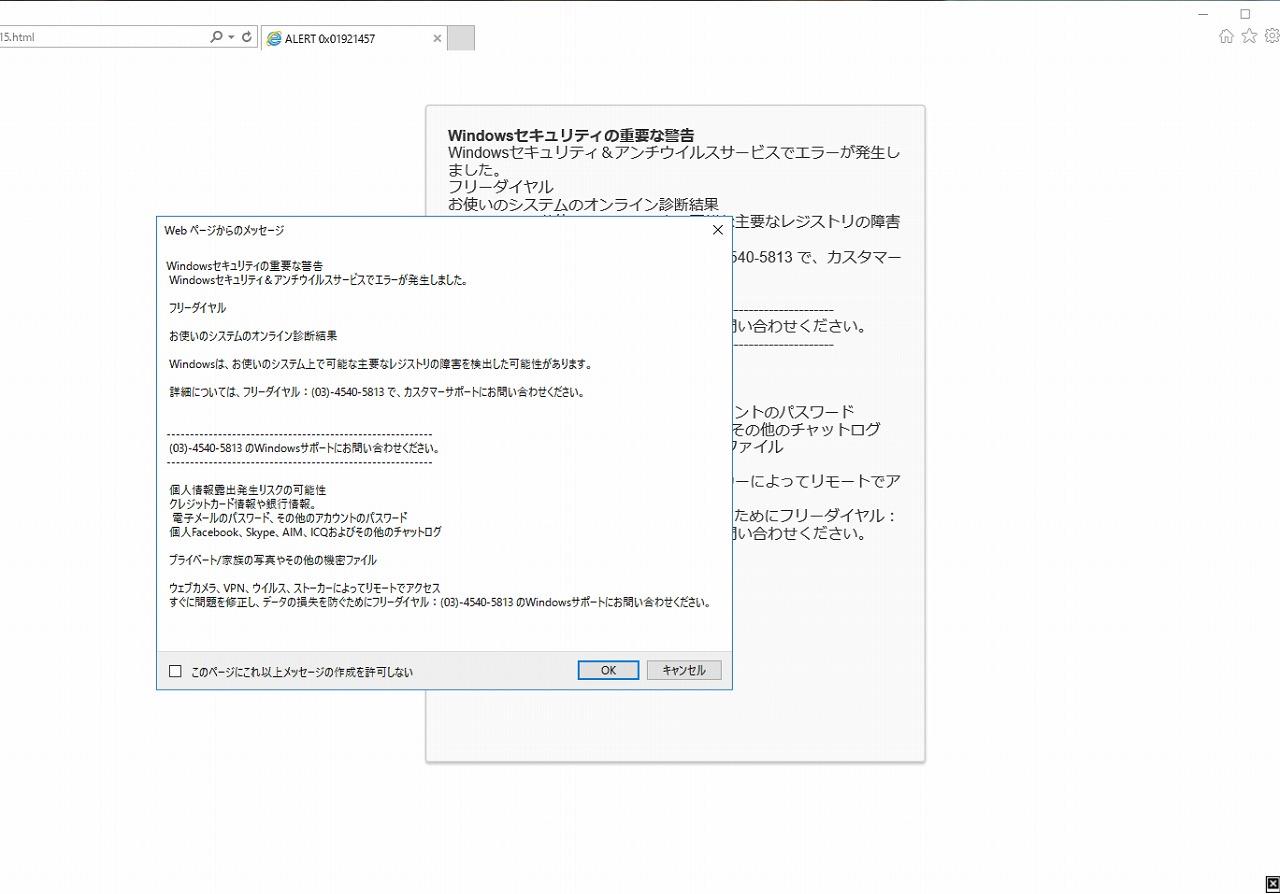Open favorites with the star icon
This screenshot has width=1280, height=894.
pos(1249,36)
